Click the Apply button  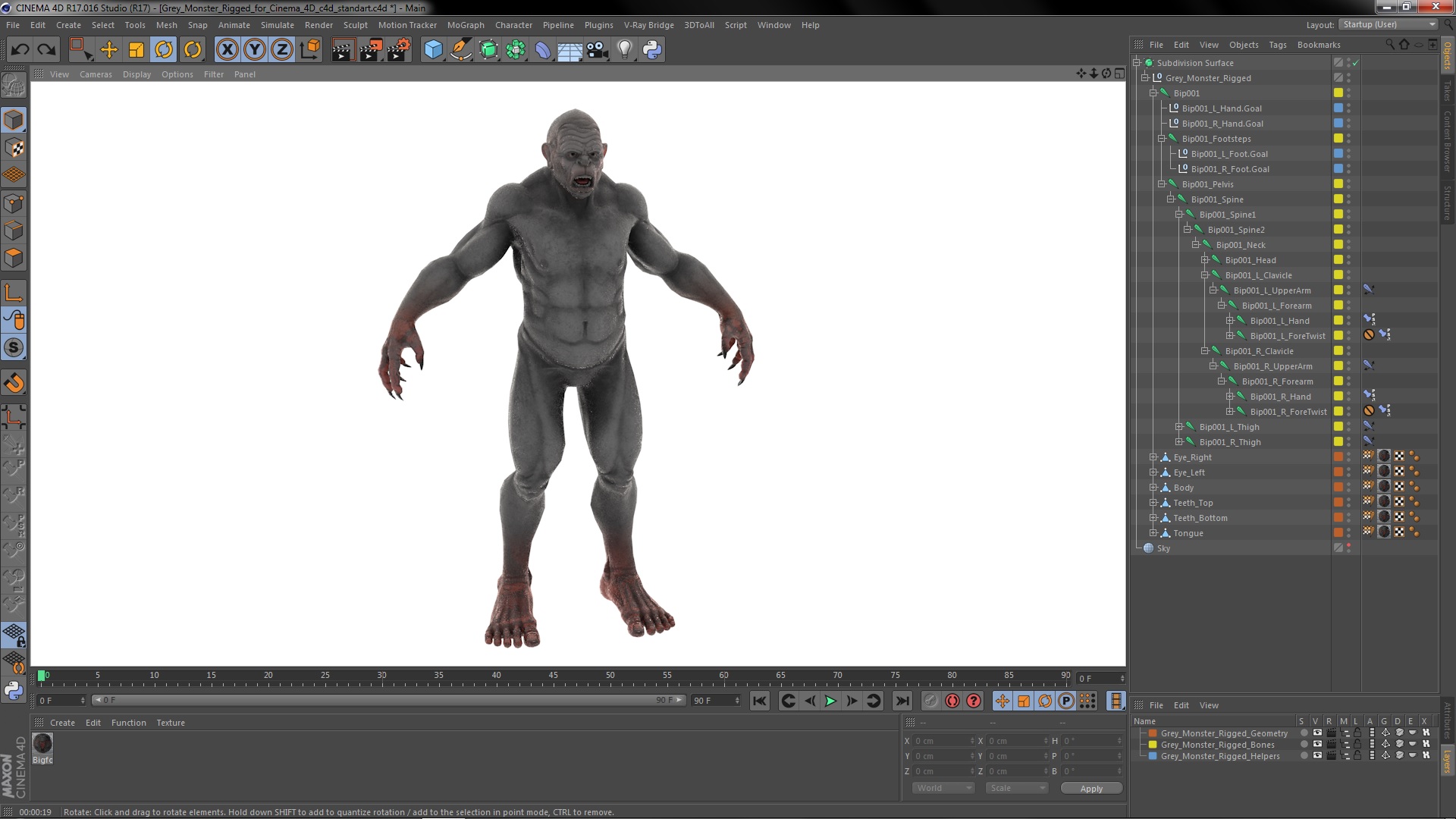point(1091,789)
